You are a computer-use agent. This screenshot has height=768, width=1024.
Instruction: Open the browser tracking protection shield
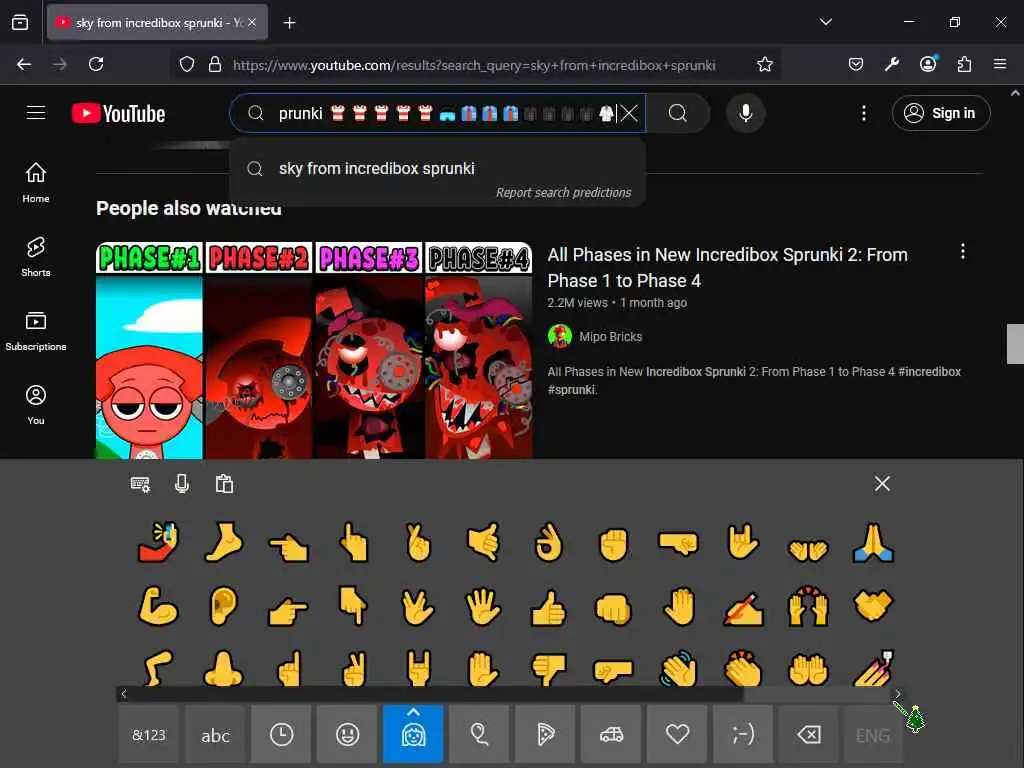[x=187, y=64]
